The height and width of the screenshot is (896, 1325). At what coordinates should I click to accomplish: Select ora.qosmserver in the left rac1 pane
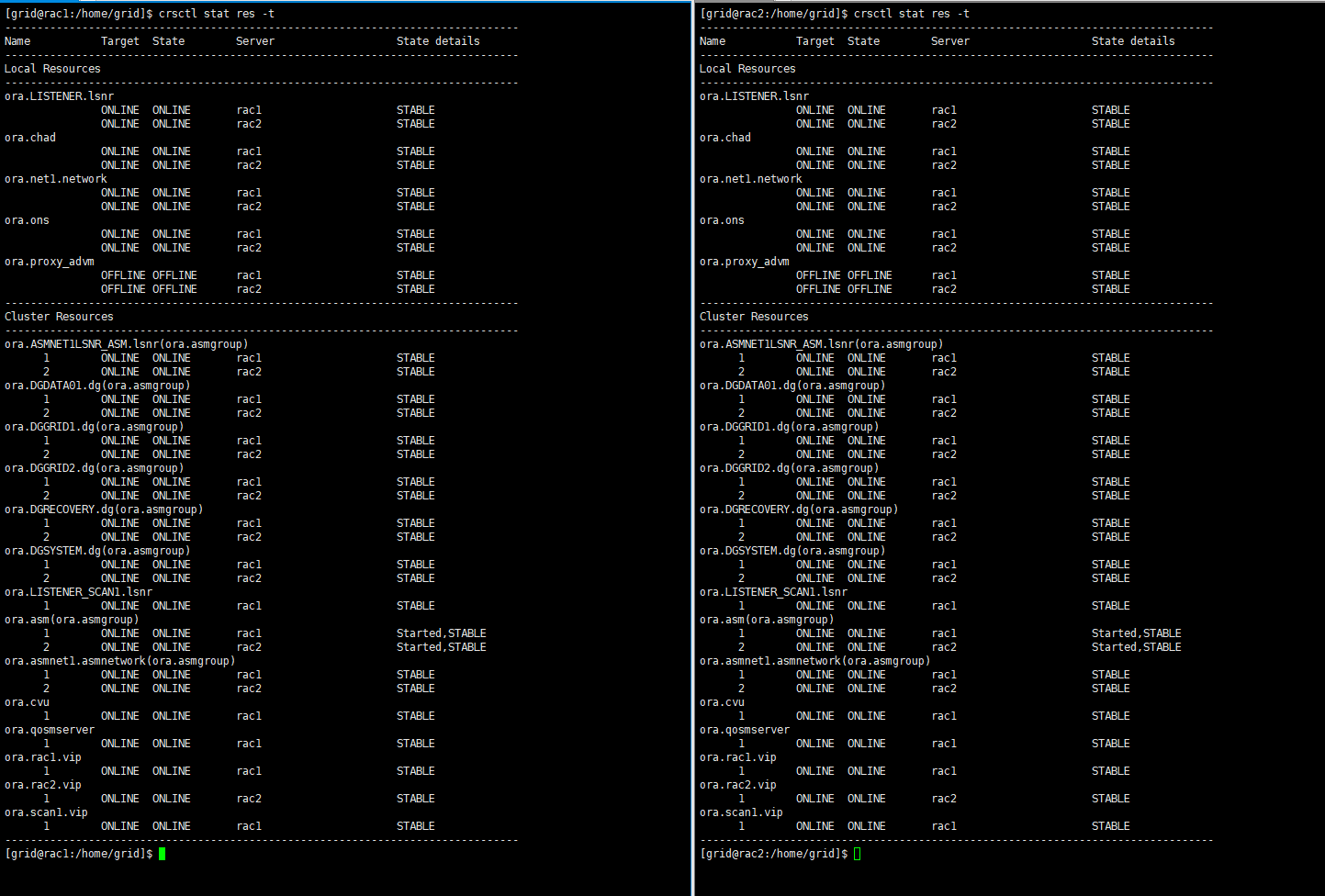(50, 730)
